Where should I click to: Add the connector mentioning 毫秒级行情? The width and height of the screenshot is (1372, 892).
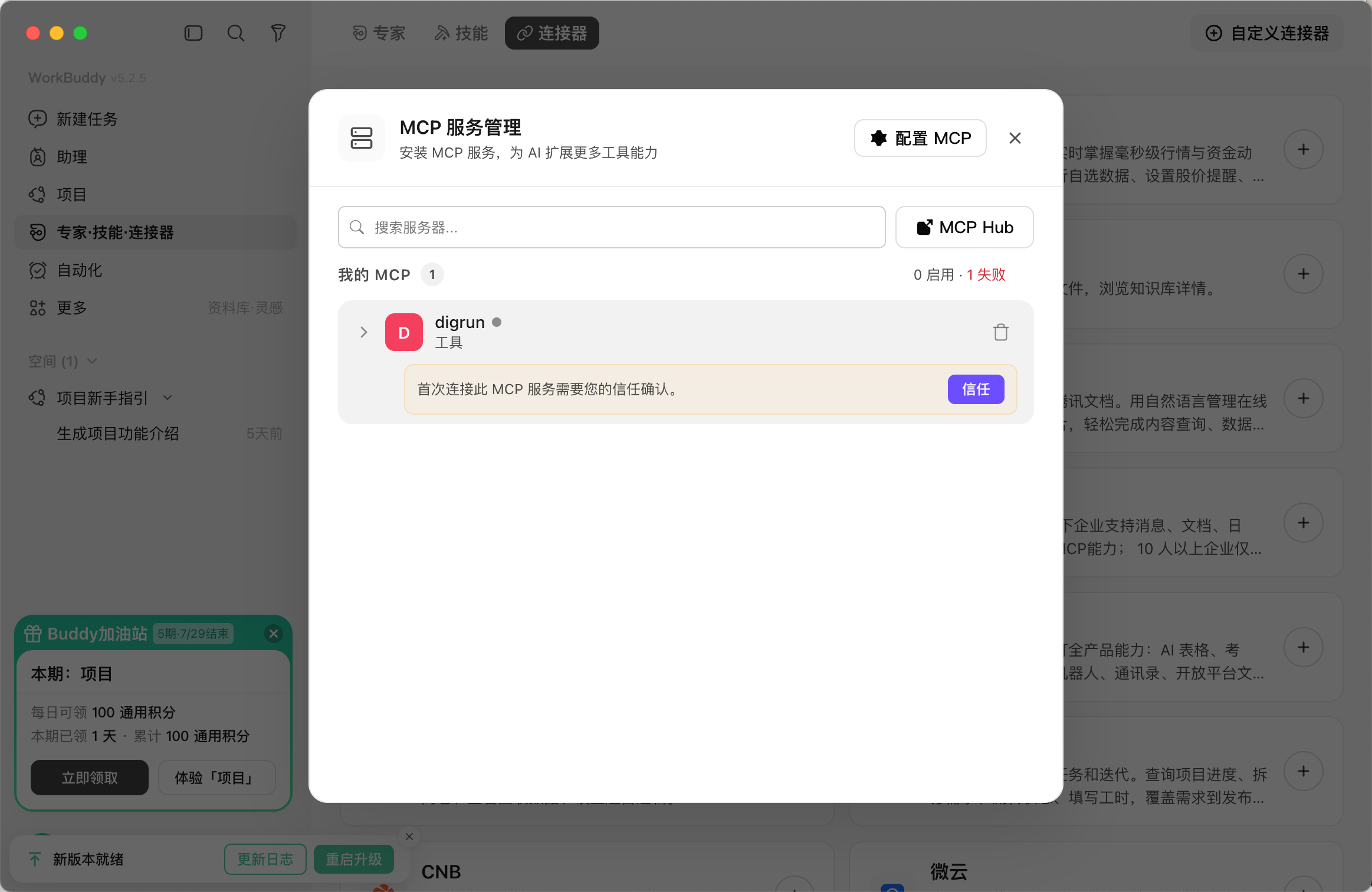(x=1304, y=149)
